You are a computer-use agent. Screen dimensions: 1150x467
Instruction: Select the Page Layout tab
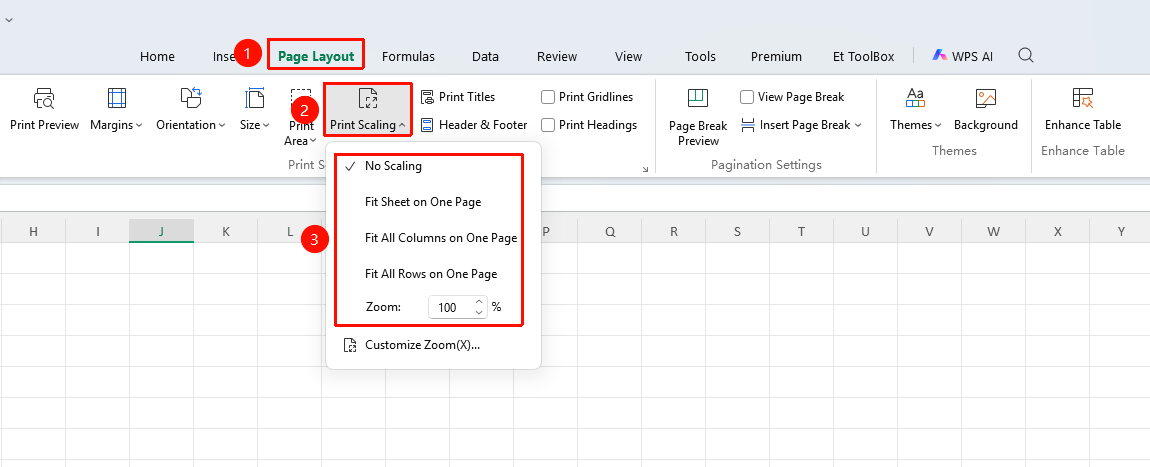point(316,56)
